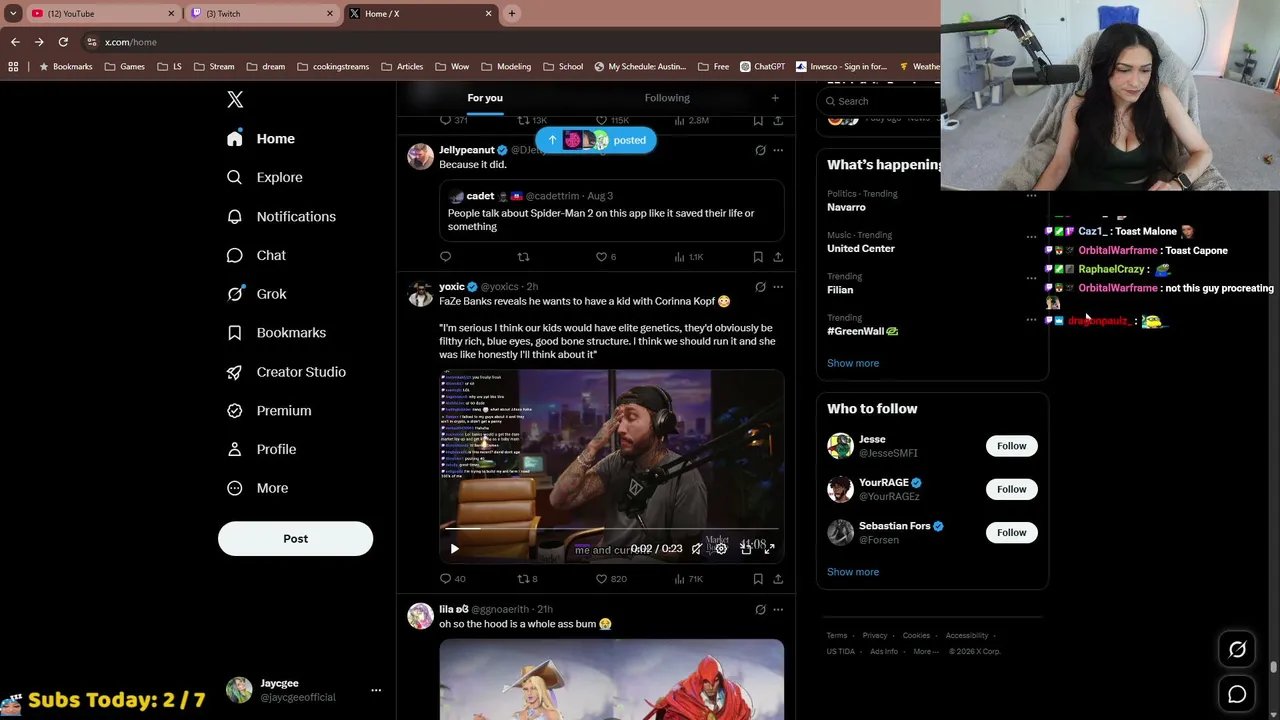
Task: Open Profile from the X sidebar
Action: pos(262,449)
